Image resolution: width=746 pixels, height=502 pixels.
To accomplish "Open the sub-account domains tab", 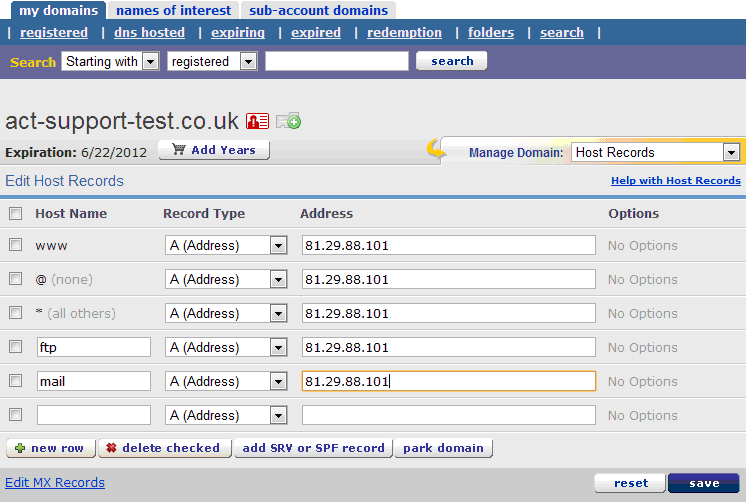I will 318,11.
